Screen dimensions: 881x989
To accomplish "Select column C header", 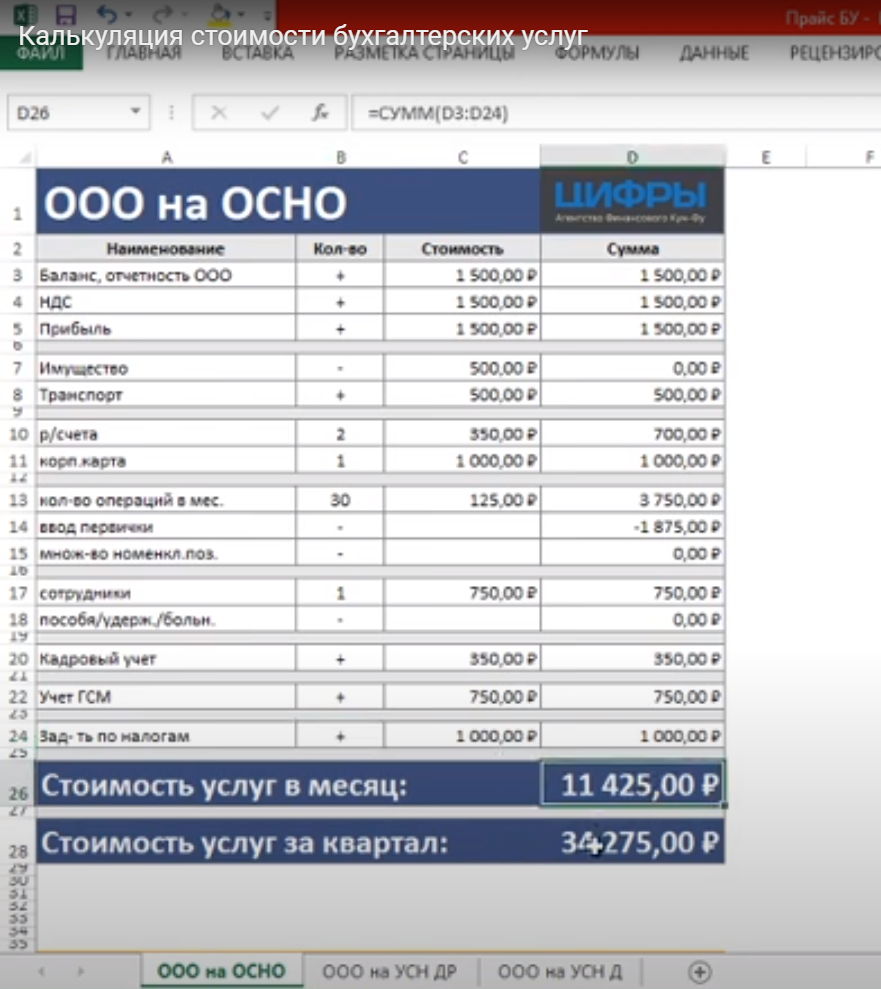I will tap(462, 157).
